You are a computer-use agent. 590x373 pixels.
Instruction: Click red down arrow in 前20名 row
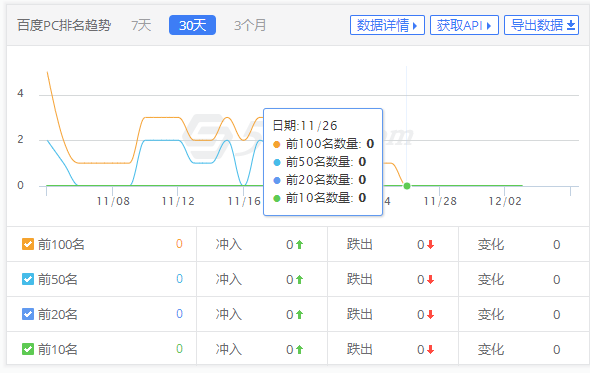pos(430,315)
